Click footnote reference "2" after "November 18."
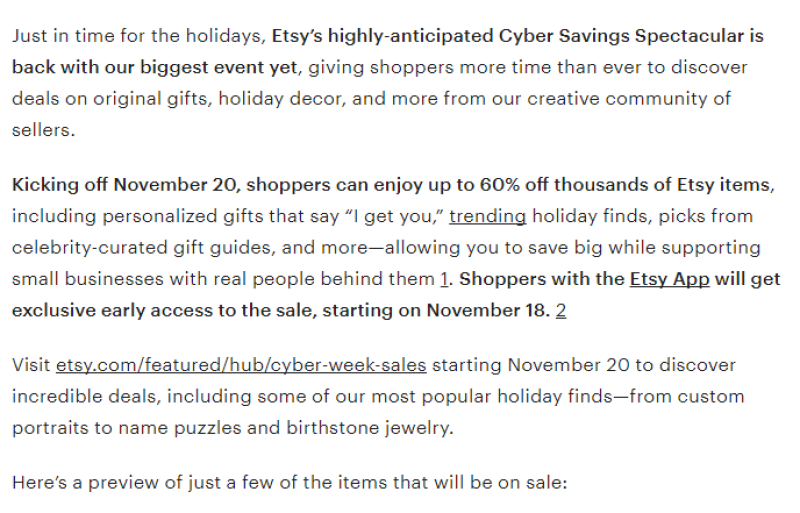800x513 pixels. click(x=561, y=310)
